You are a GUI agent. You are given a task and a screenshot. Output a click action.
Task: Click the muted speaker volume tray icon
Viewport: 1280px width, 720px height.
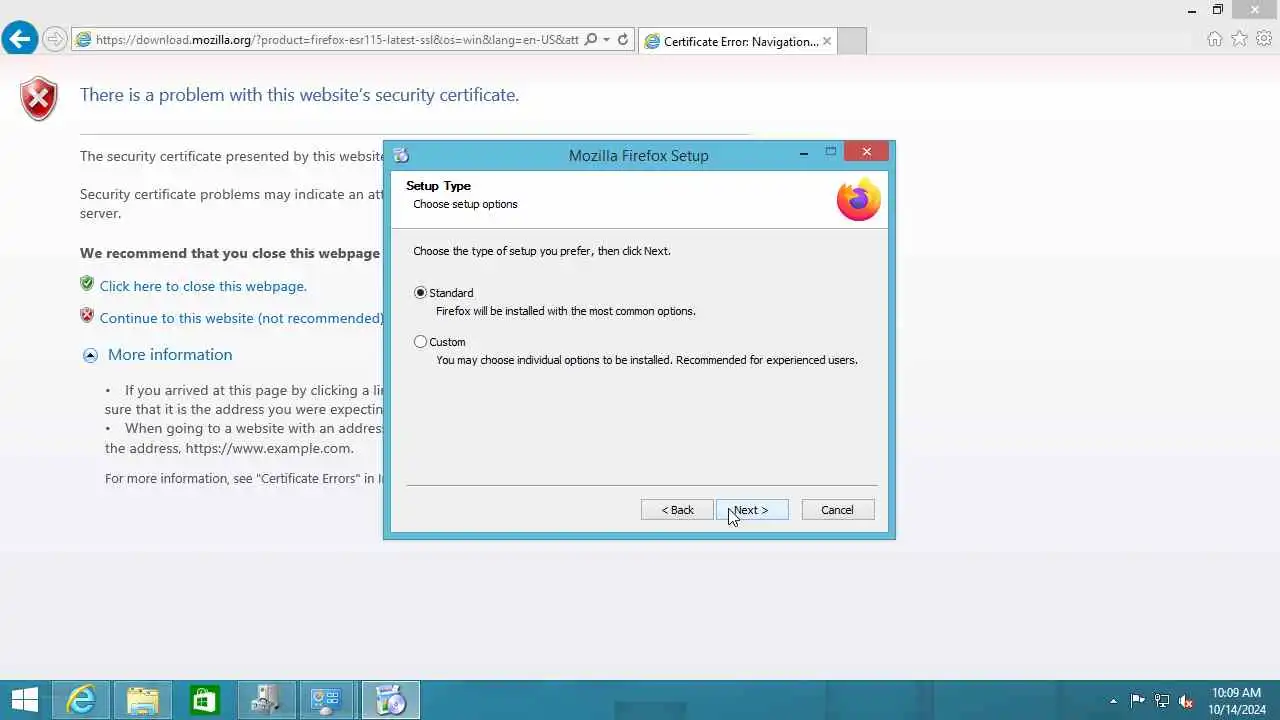click(x=1186, y=701)
